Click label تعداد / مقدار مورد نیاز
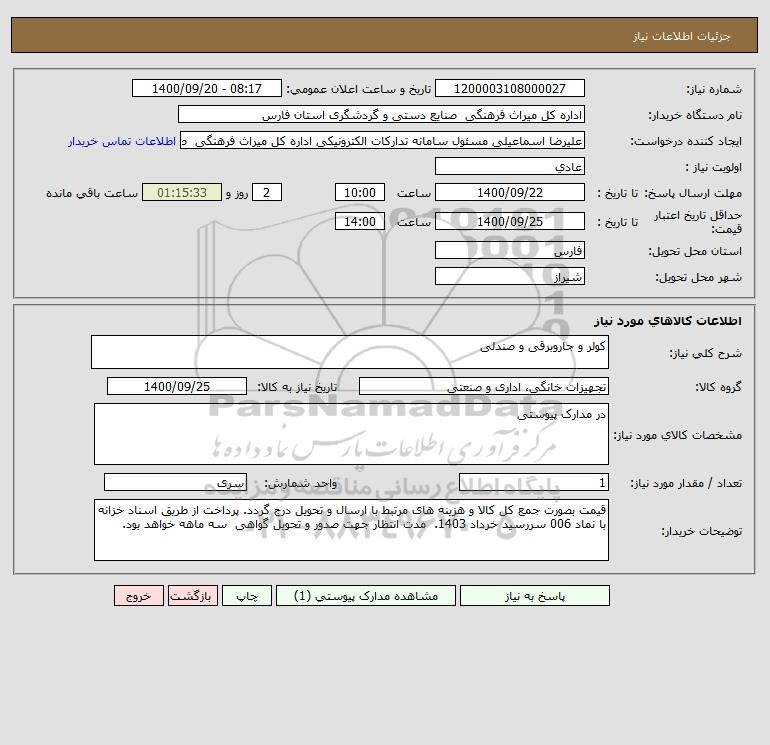 [687, 484]
